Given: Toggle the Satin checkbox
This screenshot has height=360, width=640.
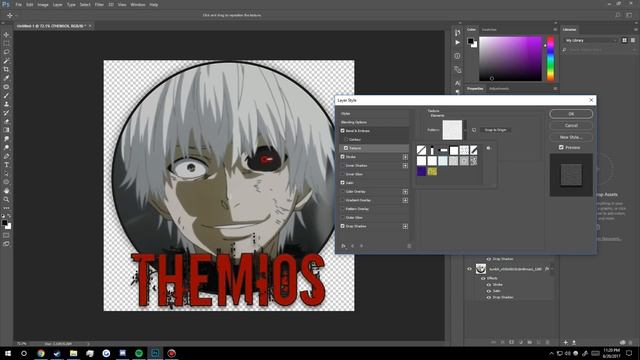Looking at the screenshot, I should tap(342, 183).
